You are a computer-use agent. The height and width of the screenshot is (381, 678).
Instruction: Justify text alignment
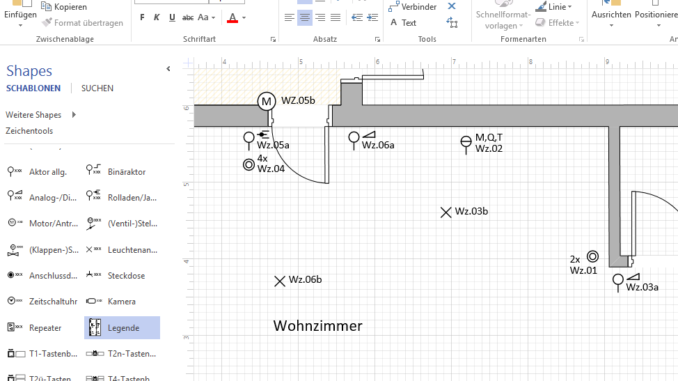point(336,18)
